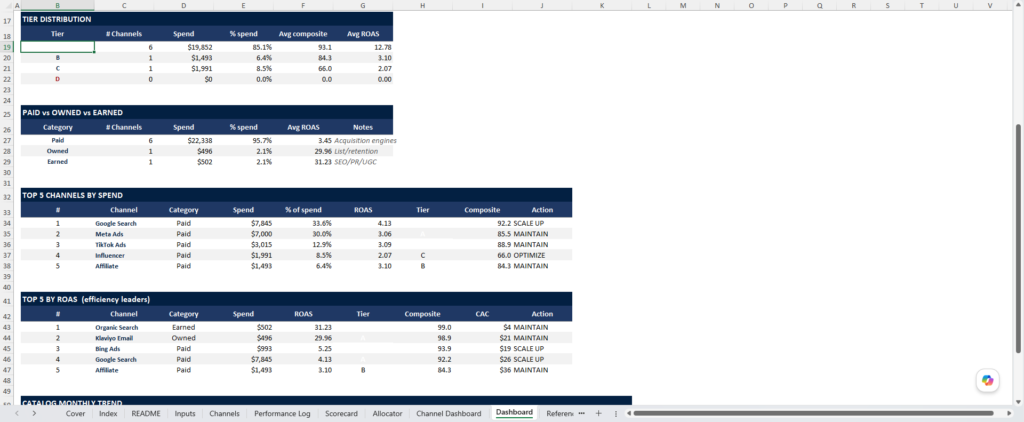Select the 12.78 Avg ROAS cell
The width and height of the screenshot is (1024, 422).
click(x=363, y=47)
